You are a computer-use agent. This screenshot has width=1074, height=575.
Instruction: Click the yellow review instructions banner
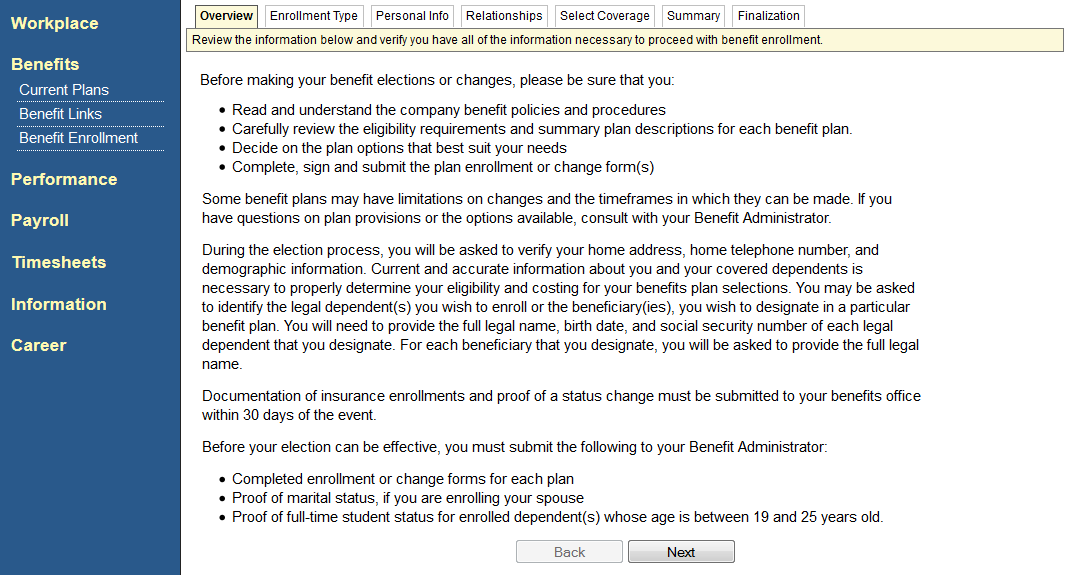pos(625,40)
